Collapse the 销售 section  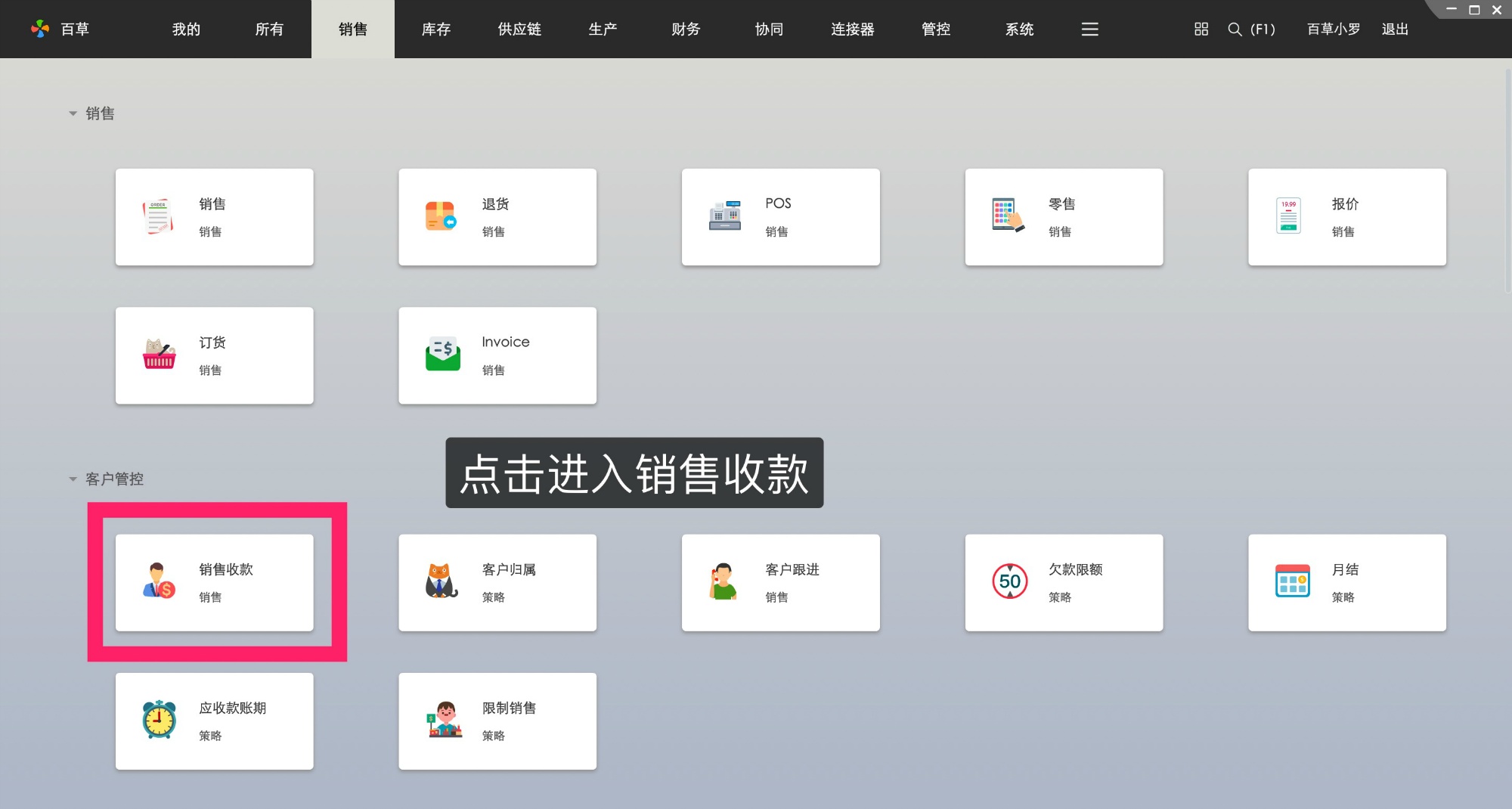73,113
